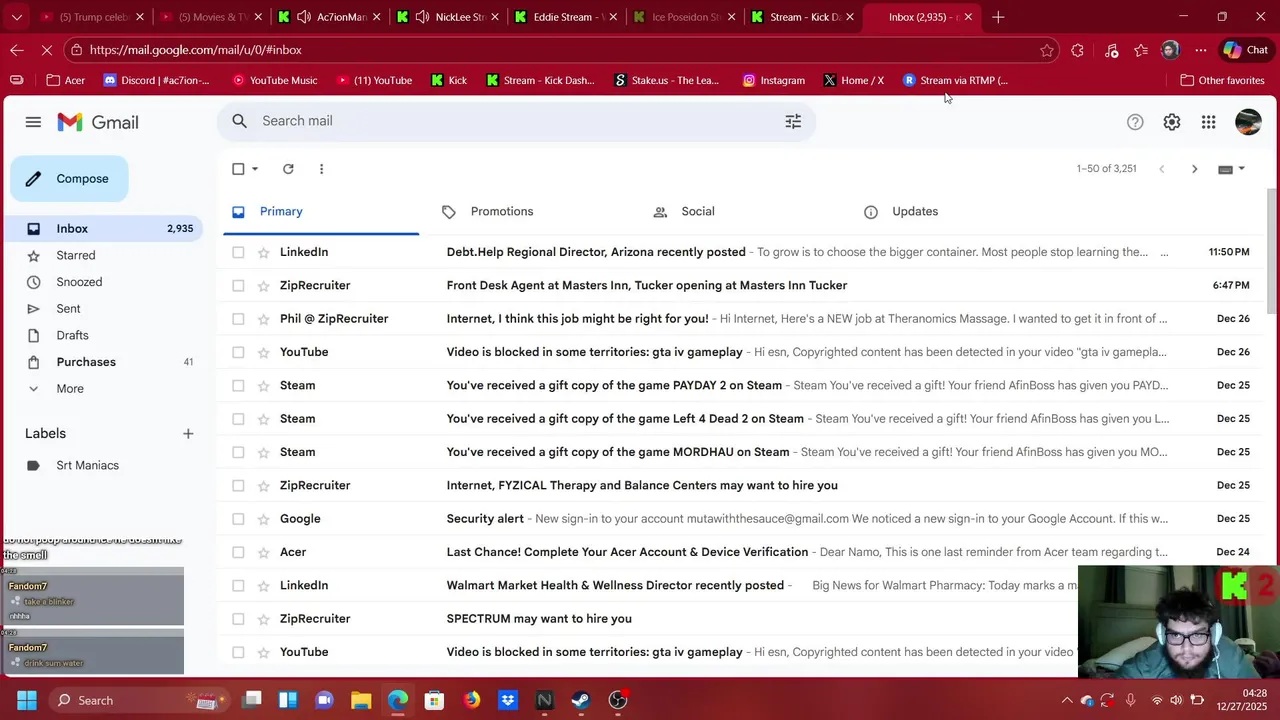The height and width of the screenshot is (720, 1280).
Task: Open File Explorer from the taskbar
Action: [361, 700]
